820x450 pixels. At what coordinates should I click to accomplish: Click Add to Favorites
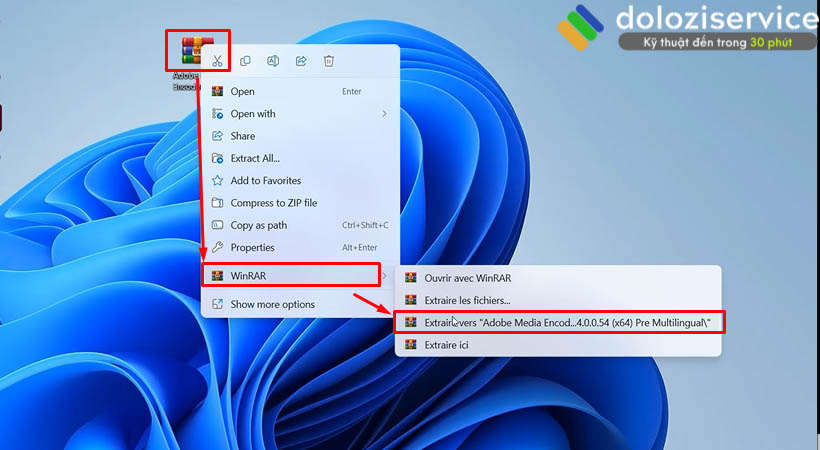265,181
